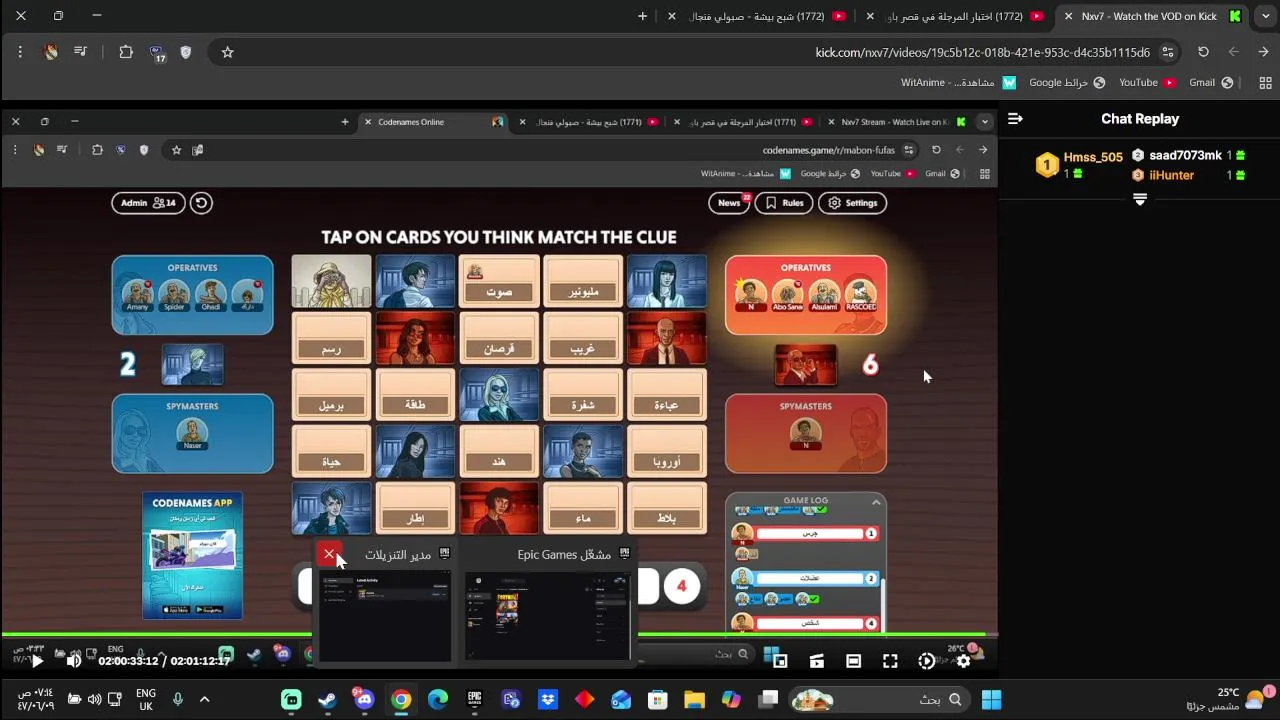The image size is (1280, 720).
Task: Open weather widget showing 25°C
Action: [x=1230, y=699]
